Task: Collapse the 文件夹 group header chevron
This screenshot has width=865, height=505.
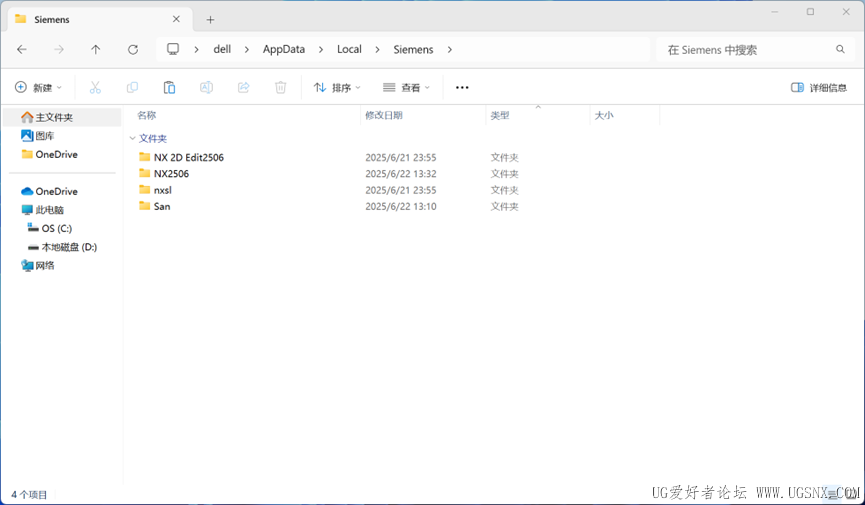Action: 132,138
